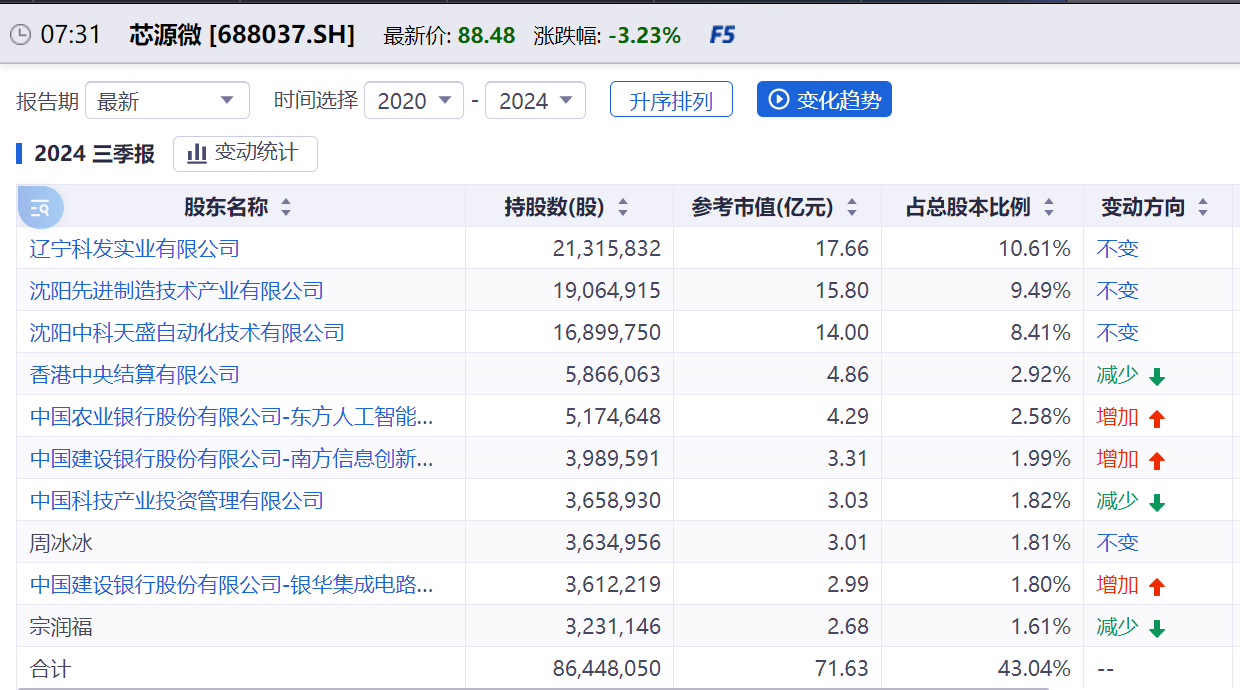Click market value 4.86
The width and height of the screenshot is (1240, 690).
[847, 374]
